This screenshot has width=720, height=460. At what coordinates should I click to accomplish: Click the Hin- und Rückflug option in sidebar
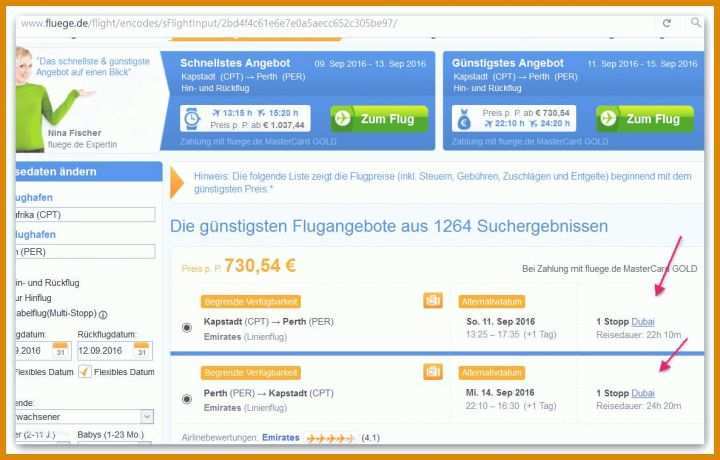pos(47,283)
